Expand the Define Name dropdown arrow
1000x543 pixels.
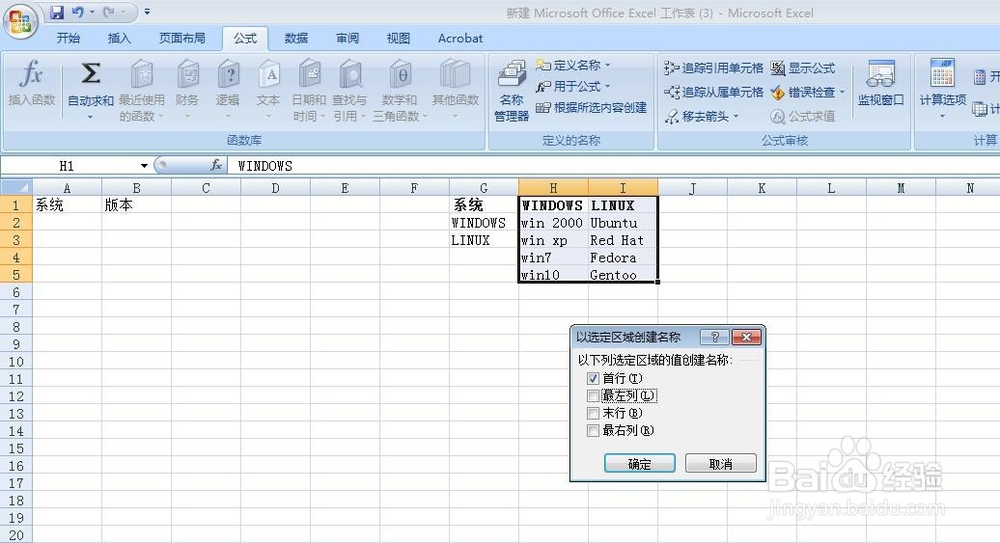(x=607, y=65)
